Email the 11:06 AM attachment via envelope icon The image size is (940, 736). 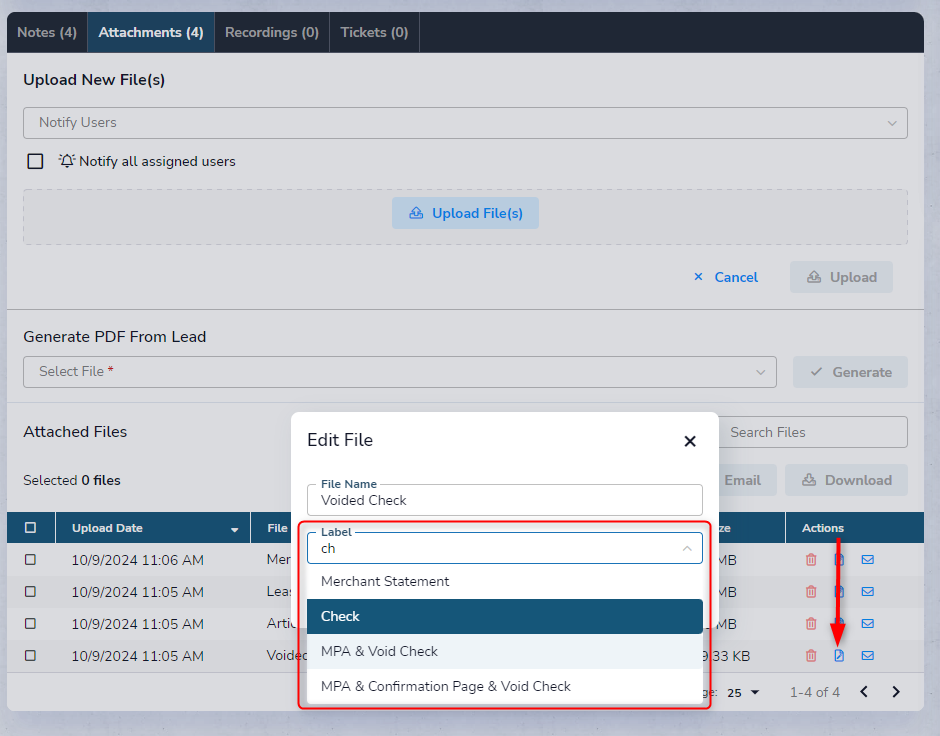[x=867, y=560]
